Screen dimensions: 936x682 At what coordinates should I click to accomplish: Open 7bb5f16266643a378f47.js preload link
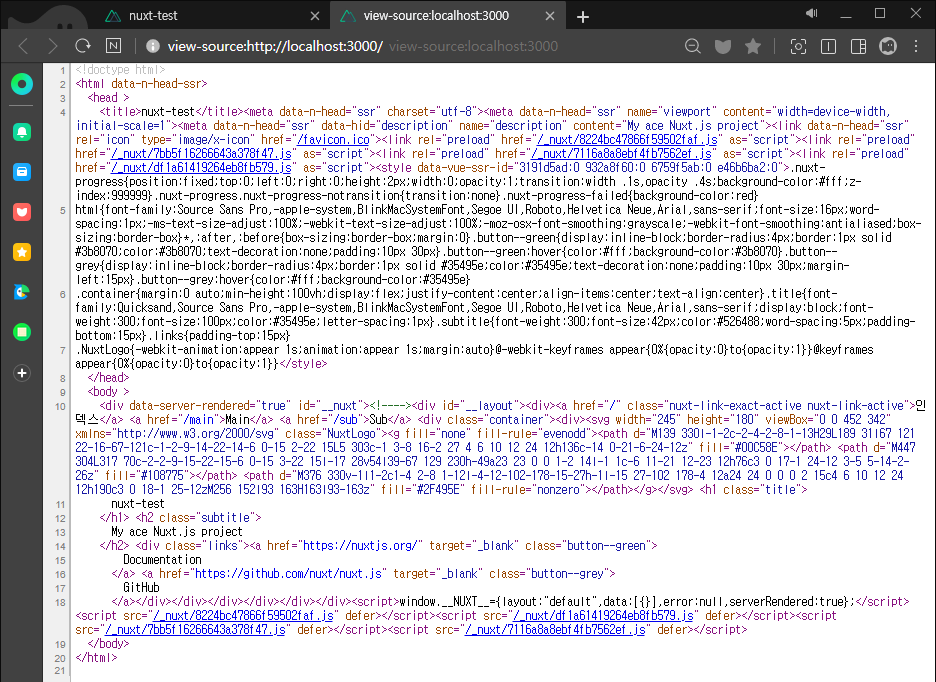[201, 153]
